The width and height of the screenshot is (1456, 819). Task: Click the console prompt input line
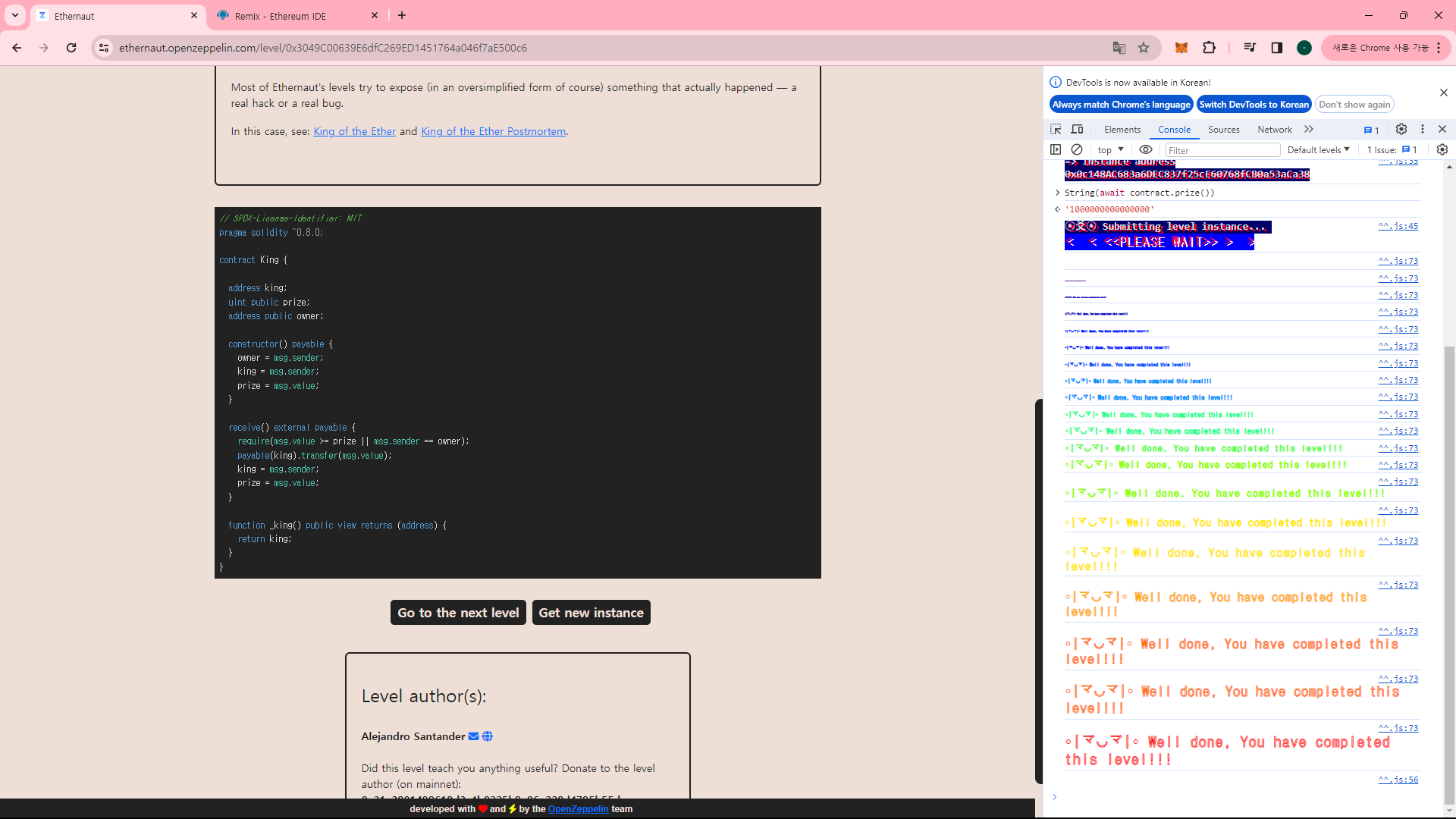pos(1244,797)
